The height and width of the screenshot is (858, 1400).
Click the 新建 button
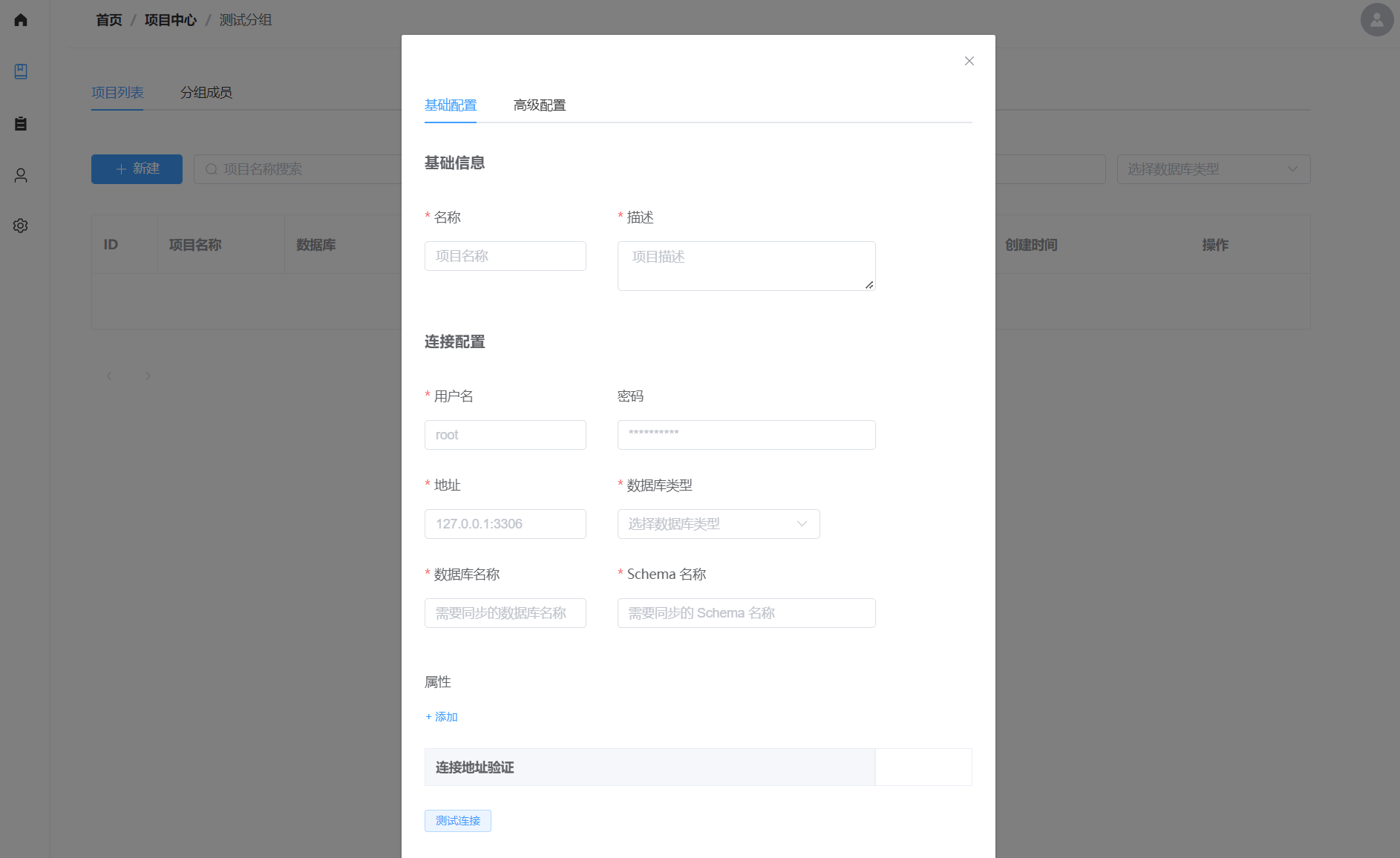[x=137, y=169]
